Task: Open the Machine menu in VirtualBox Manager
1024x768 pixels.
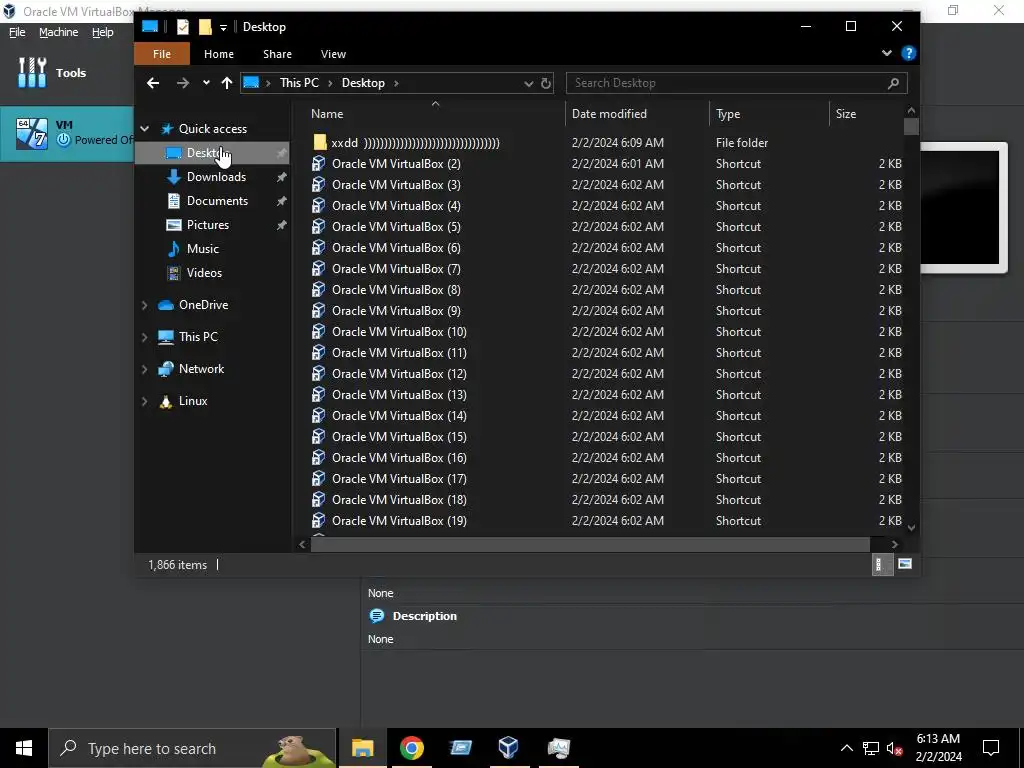Action: pos(58,32)
